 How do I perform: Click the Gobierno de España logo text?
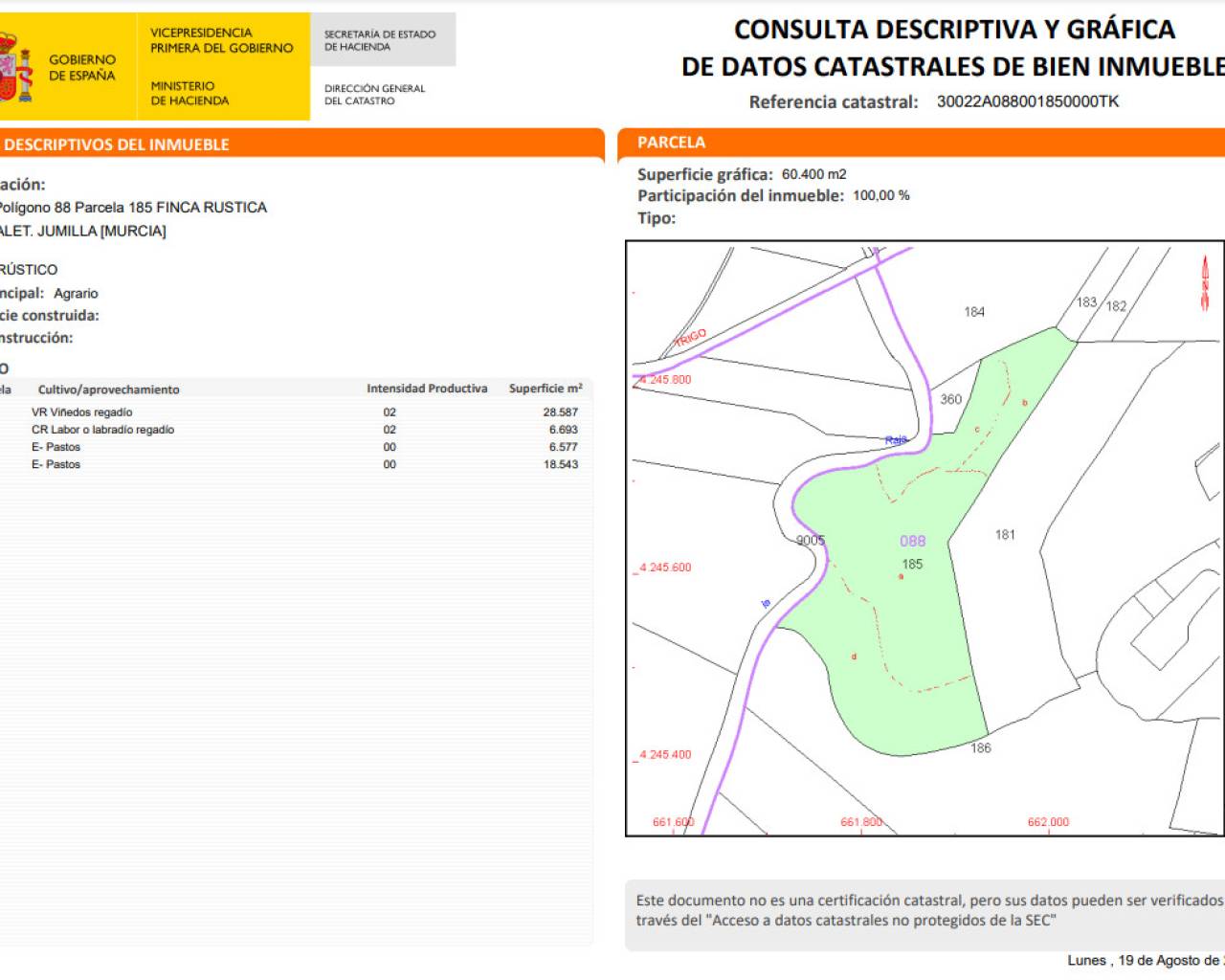81,67
